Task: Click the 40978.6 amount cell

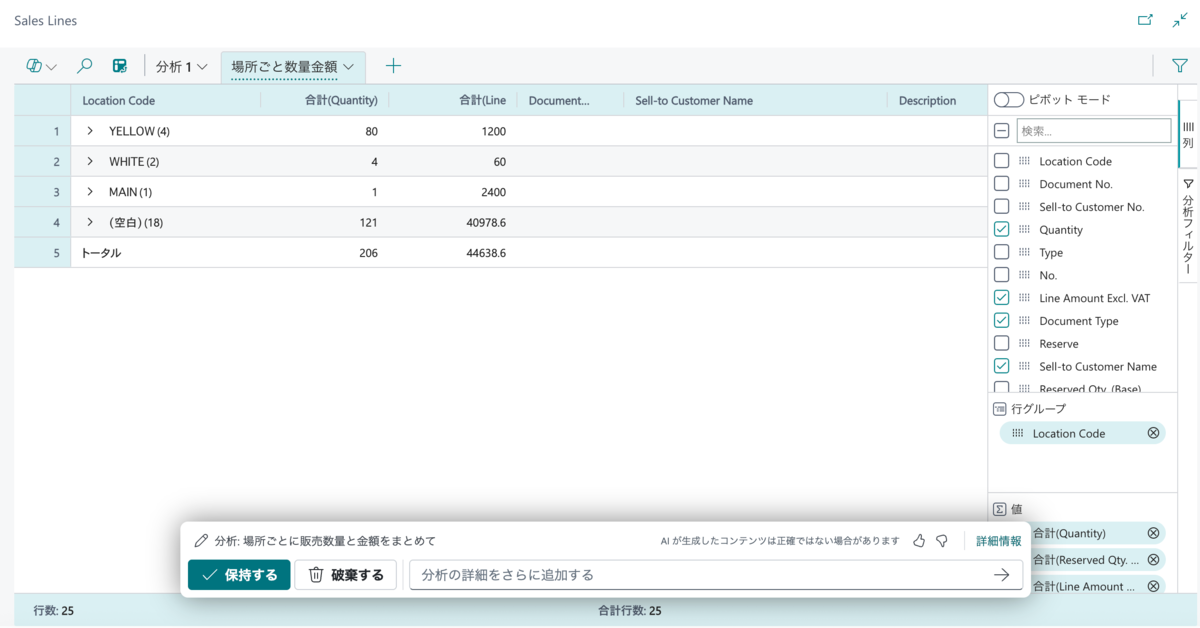Action: pyautogui.click(x=453, y=222)
